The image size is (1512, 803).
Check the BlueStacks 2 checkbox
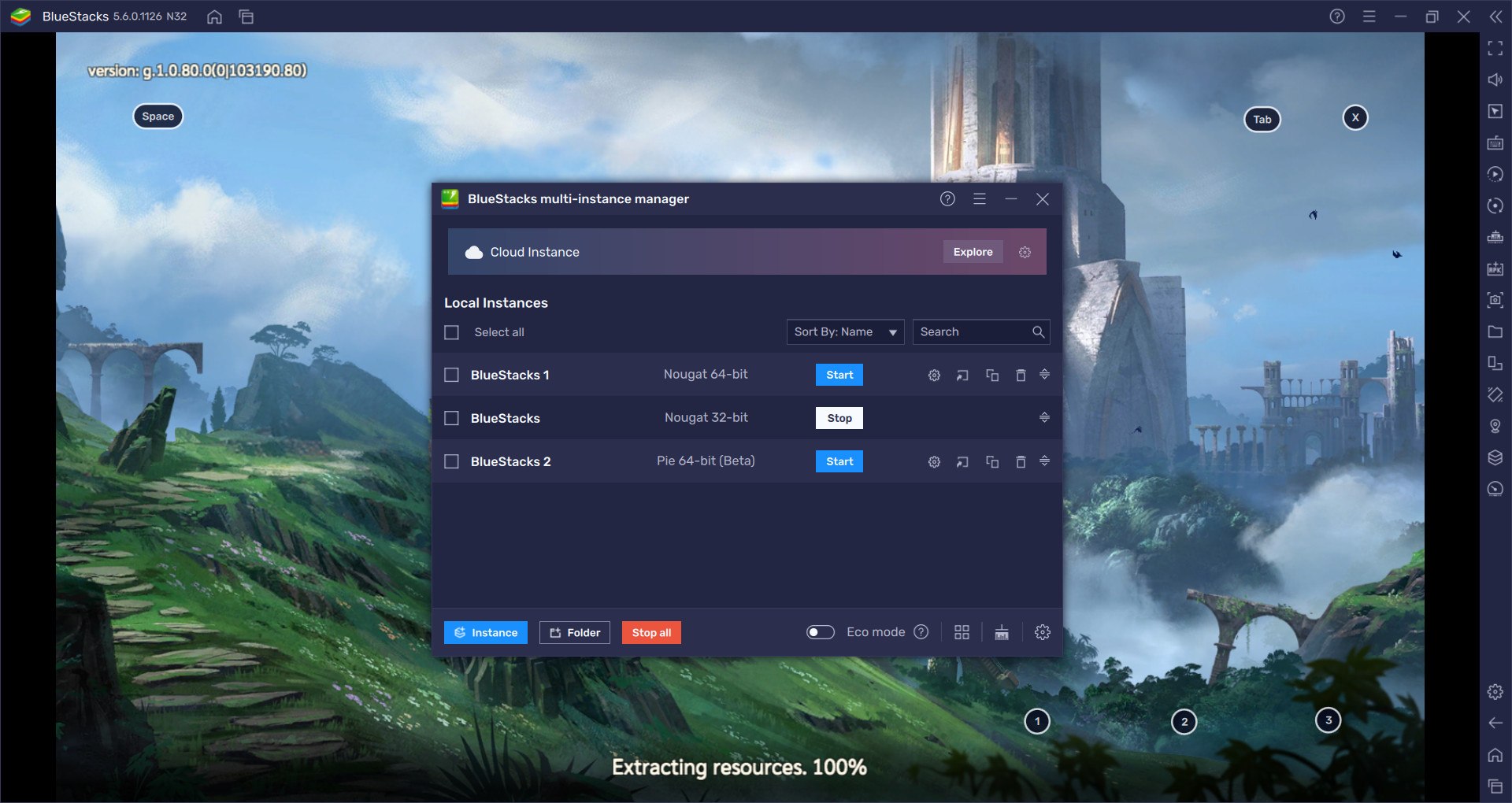(x=451, y=462)
